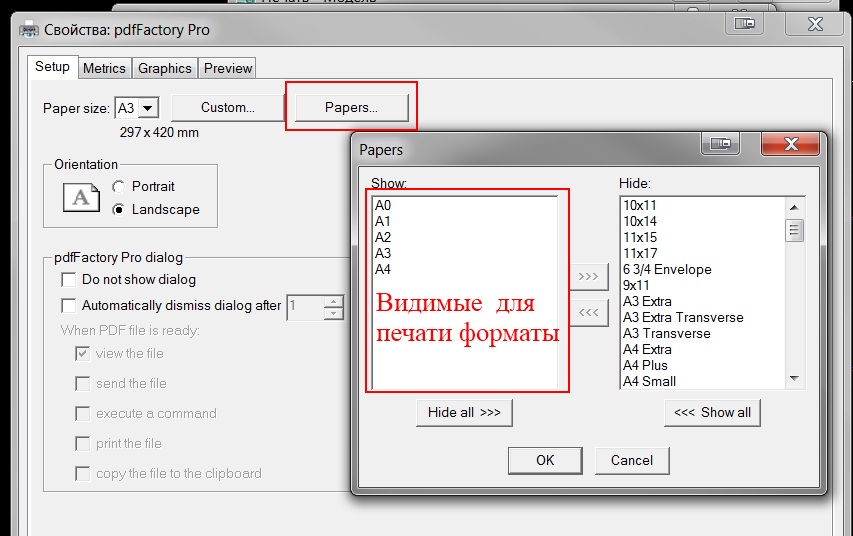Click the printer icon in properties title bar
The height and width of the screenshot is (536, 853).
pos(29,30)
